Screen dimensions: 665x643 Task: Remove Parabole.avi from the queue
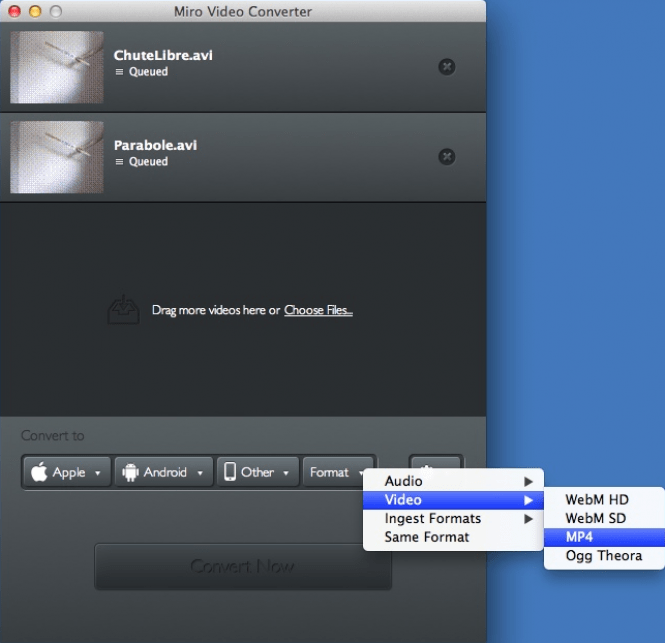tap(447, 157)
